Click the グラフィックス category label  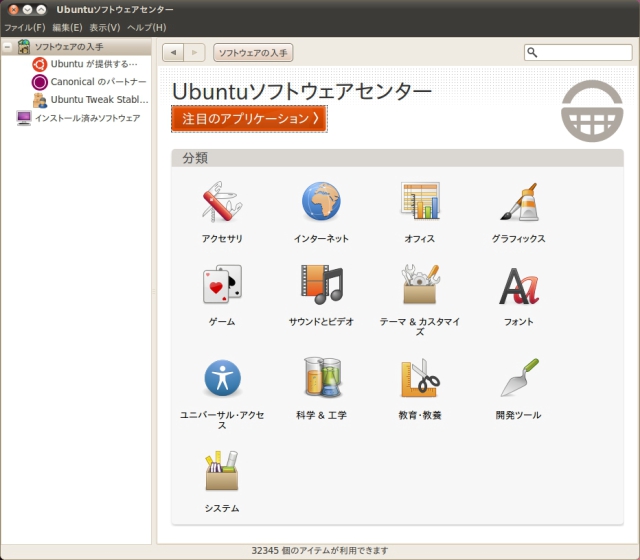point(518,239)
